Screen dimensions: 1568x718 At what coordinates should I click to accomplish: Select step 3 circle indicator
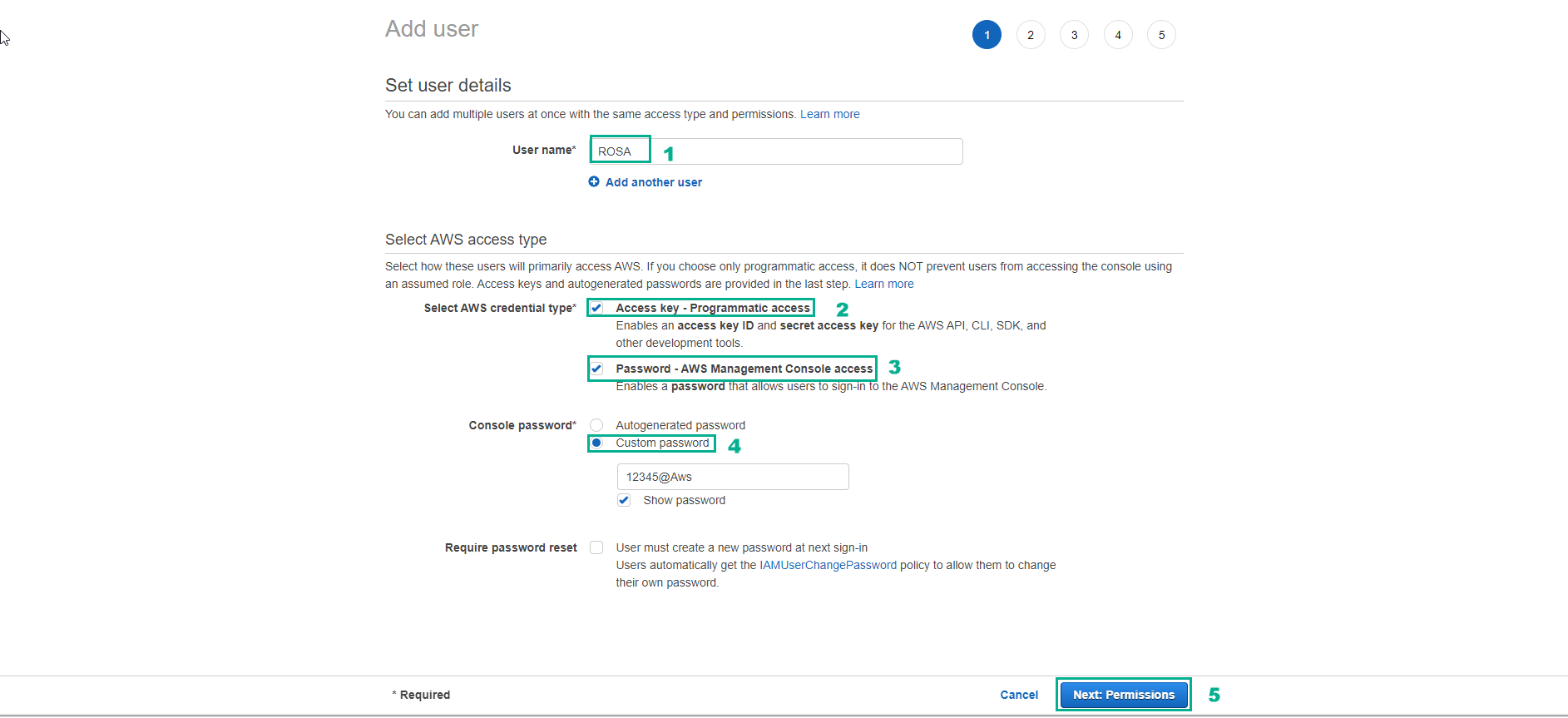tap(1074, 35)
